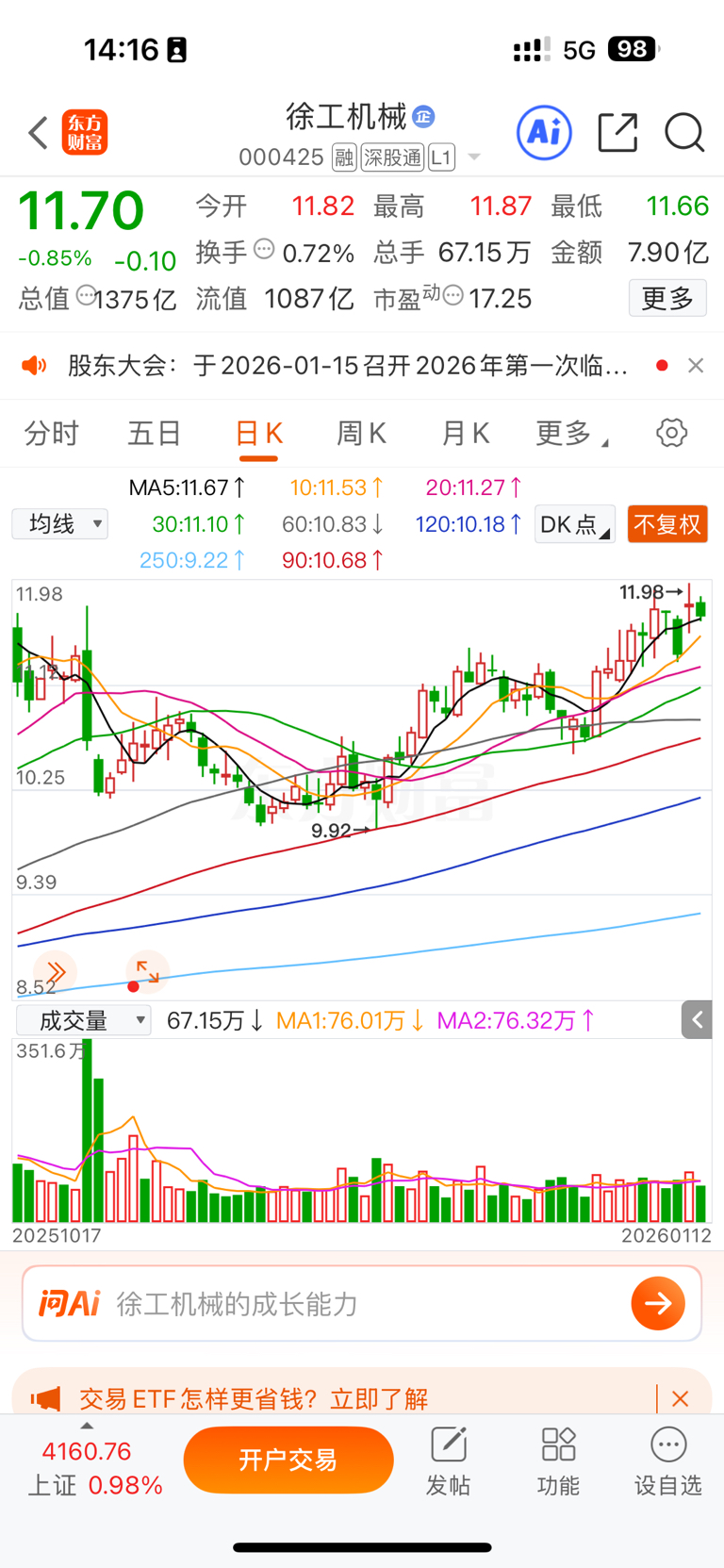Tap the 深股通 badge

point(393,157)
